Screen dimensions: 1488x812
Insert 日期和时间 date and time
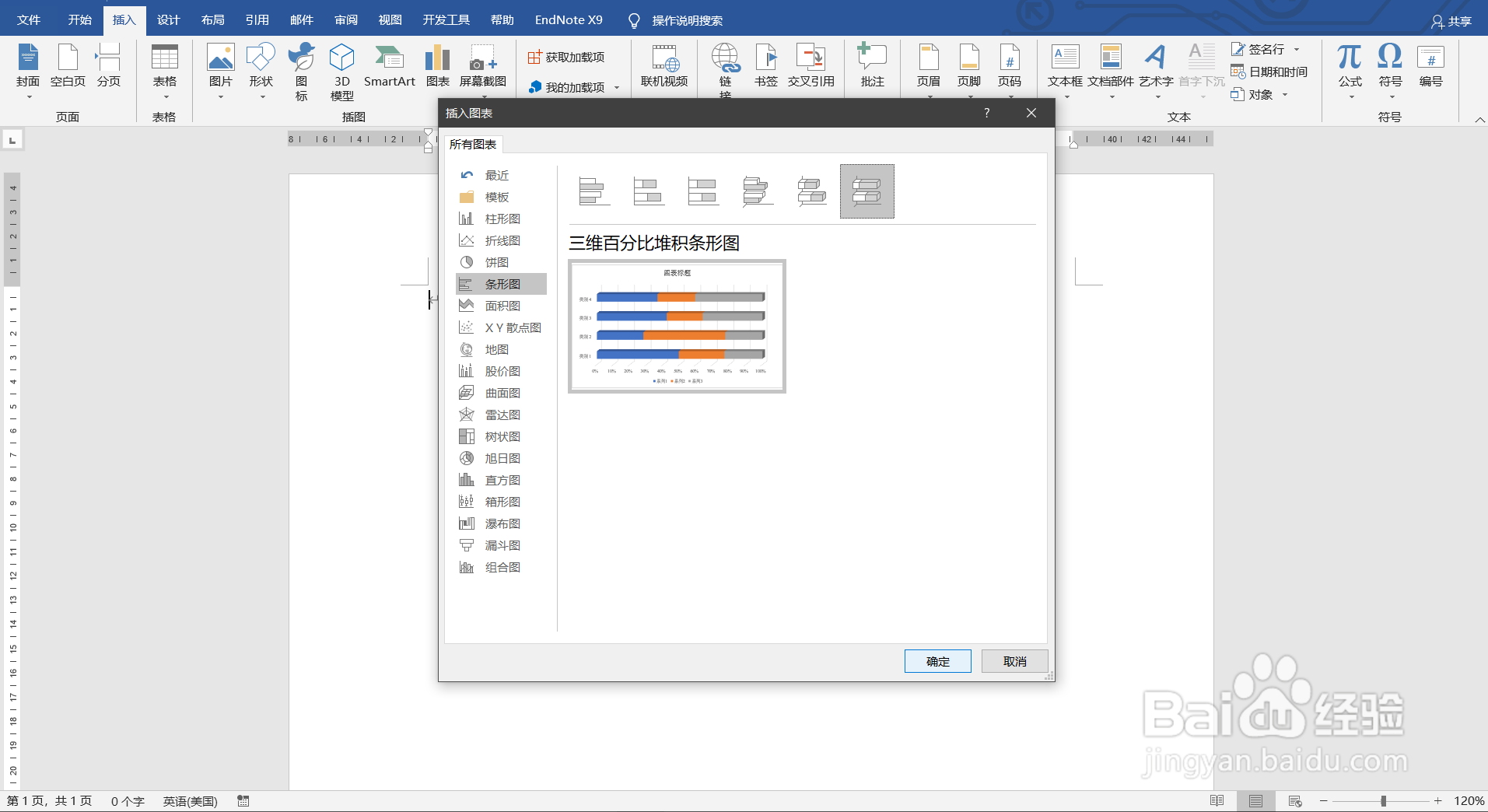1269,72
